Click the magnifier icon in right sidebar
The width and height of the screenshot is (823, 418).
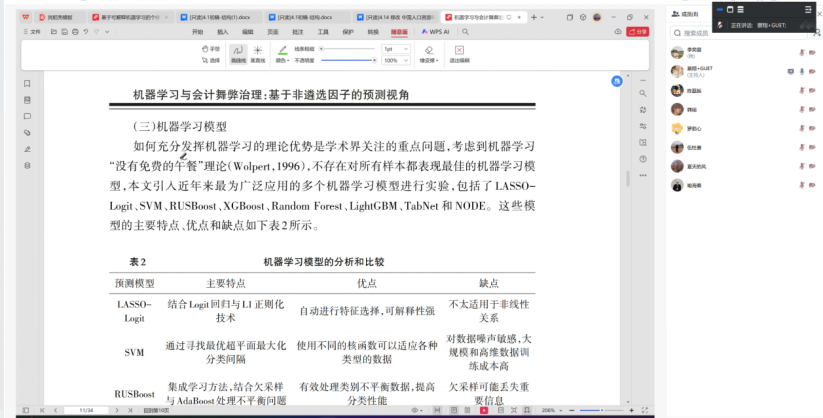pyautogui.click(x=642, y=93)
